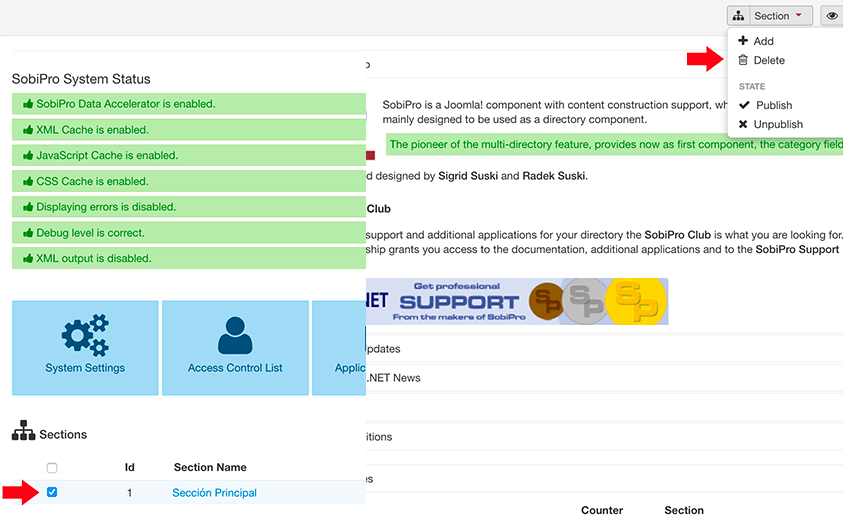Click the STATE header in Section menu
843x517 pixels.
pos(752,87)
